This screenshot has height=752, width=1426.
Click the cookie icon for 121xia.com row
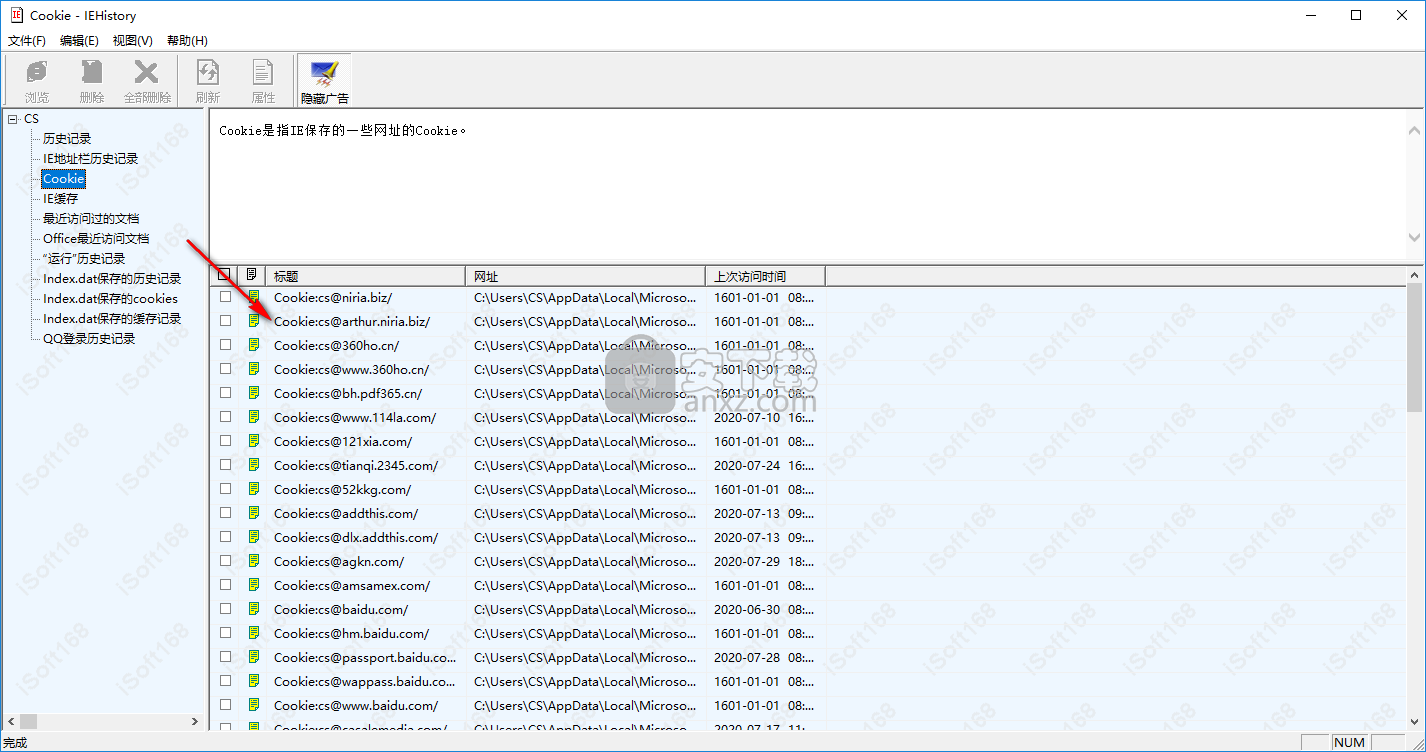254,441
